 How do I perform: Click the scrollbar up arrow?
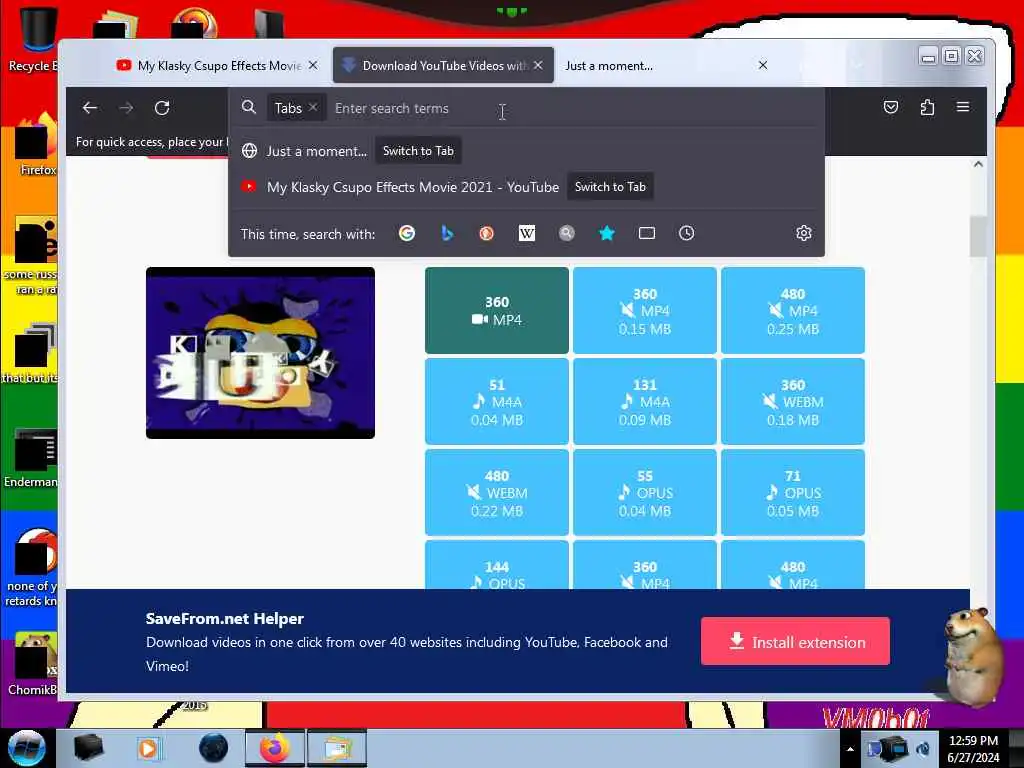click(x=978, y=164)
